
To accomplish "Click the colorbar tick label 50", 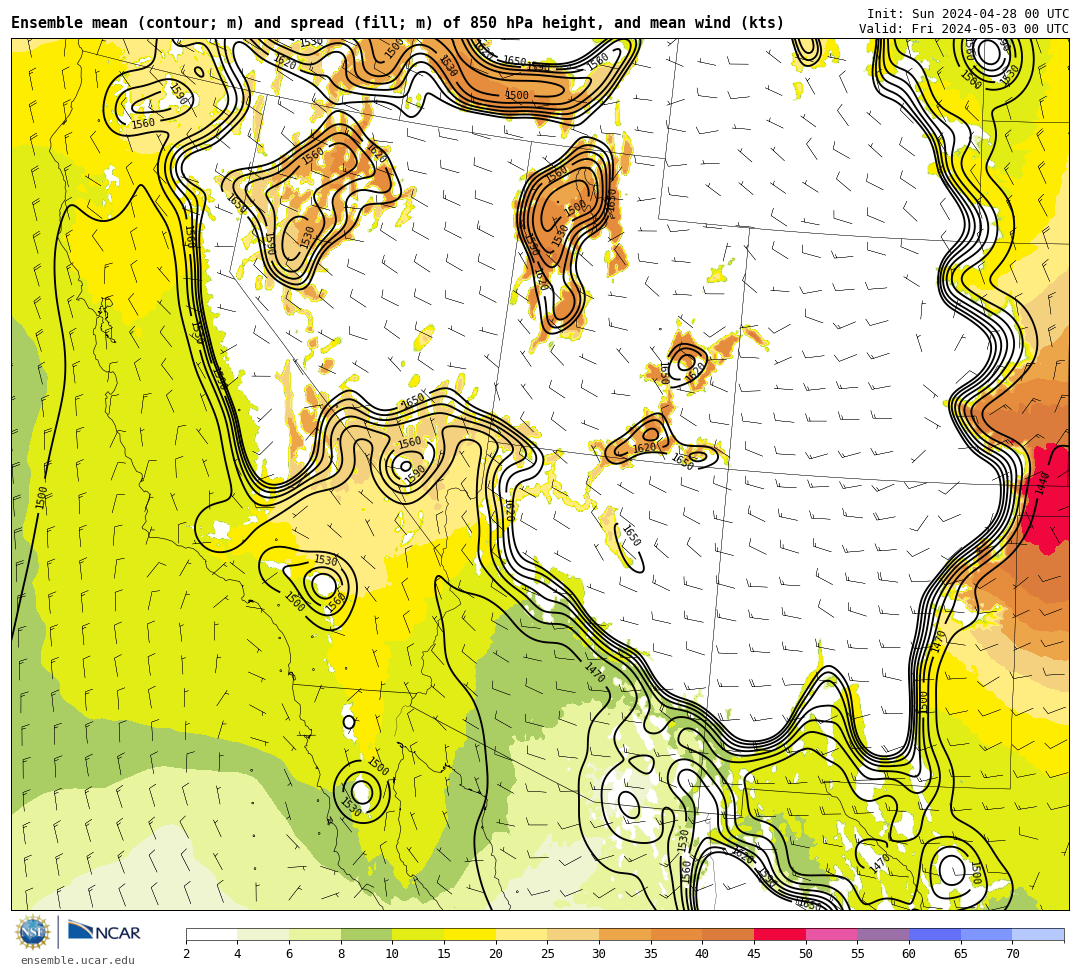I will (x=806, y=954).
